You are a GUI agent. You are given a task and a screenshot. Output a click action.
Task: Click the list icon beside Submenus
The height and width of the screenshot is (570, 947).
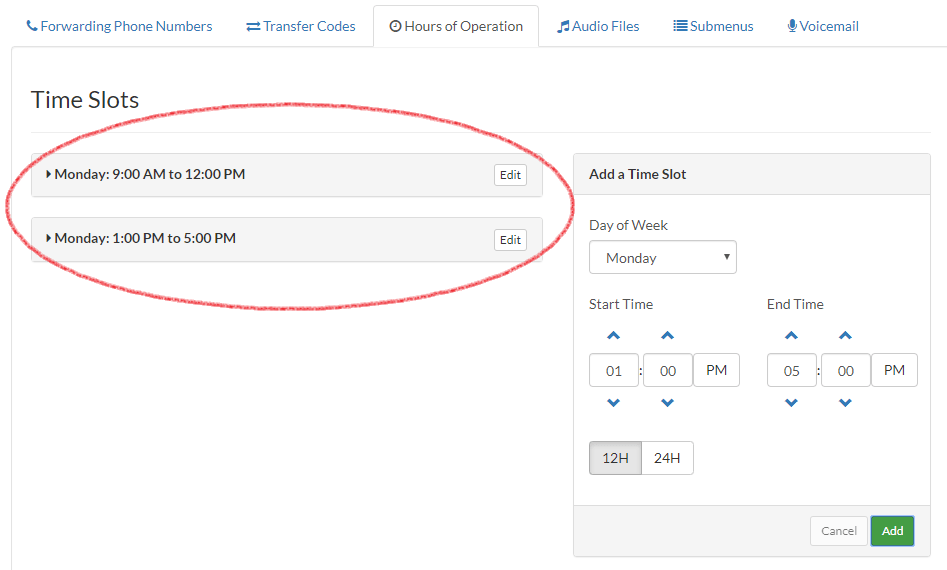click(x=680, y=26)
